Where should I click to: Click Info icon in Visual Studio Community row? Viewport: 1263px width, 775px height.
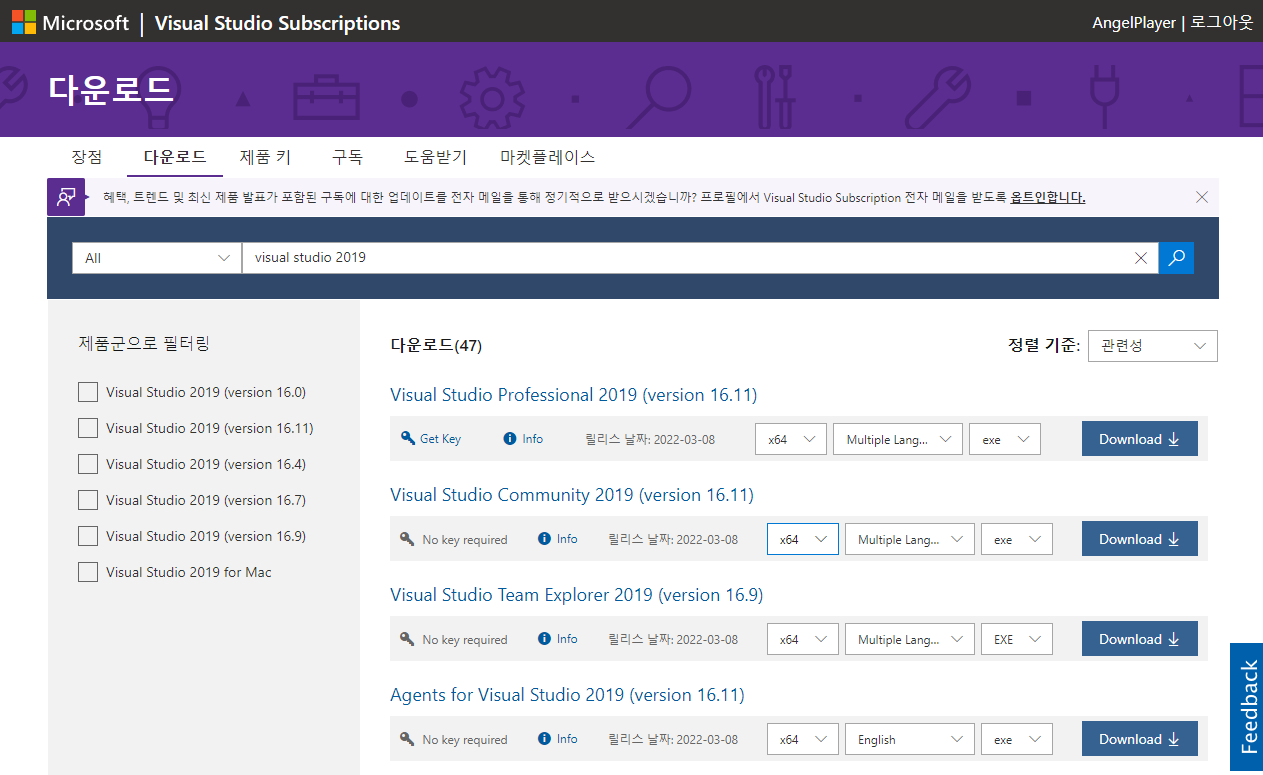pyautogui.click(x=544, y=538)
